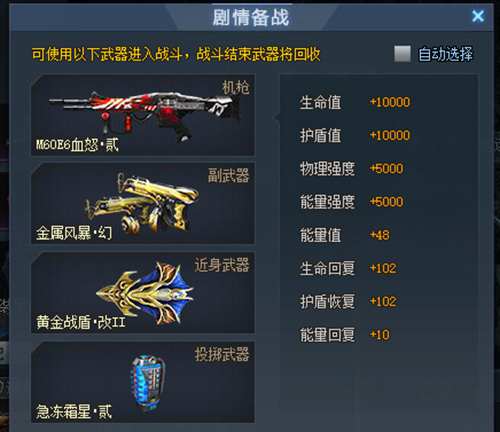
Task: Select the 副武器 weapon slot
Action: coord(143,204)
